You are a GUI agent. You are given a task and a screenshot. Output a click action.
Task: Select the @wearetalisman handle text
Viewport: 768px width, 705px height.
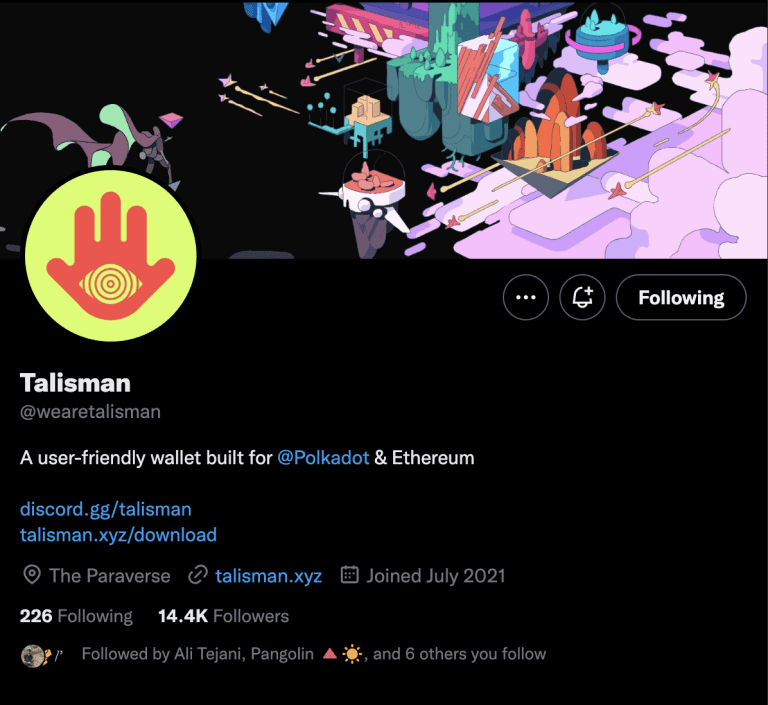pyautogui.click(x=90, y=412)
